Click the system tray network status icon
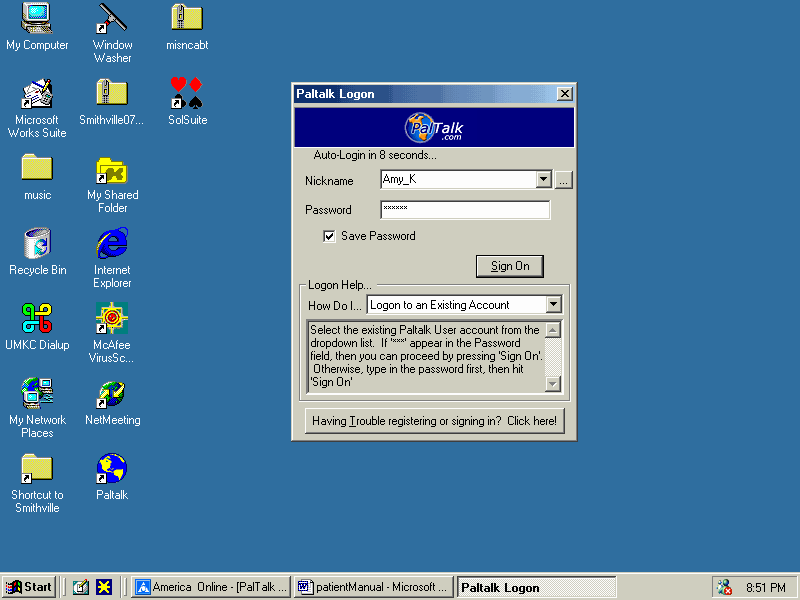Screen dimensions: 800x600 (724, 587)
